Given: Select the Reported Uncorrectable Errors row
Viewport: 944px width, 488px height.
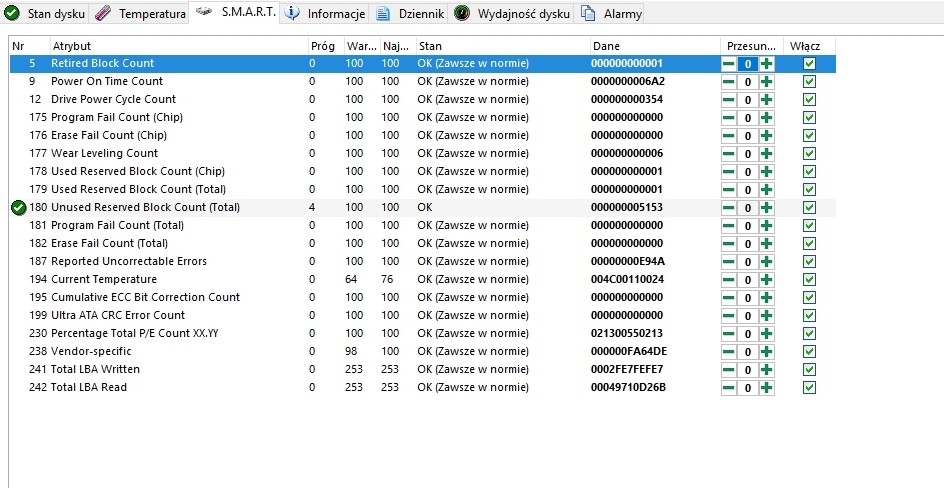Looking at the screenshot, I should click(423, 261).
